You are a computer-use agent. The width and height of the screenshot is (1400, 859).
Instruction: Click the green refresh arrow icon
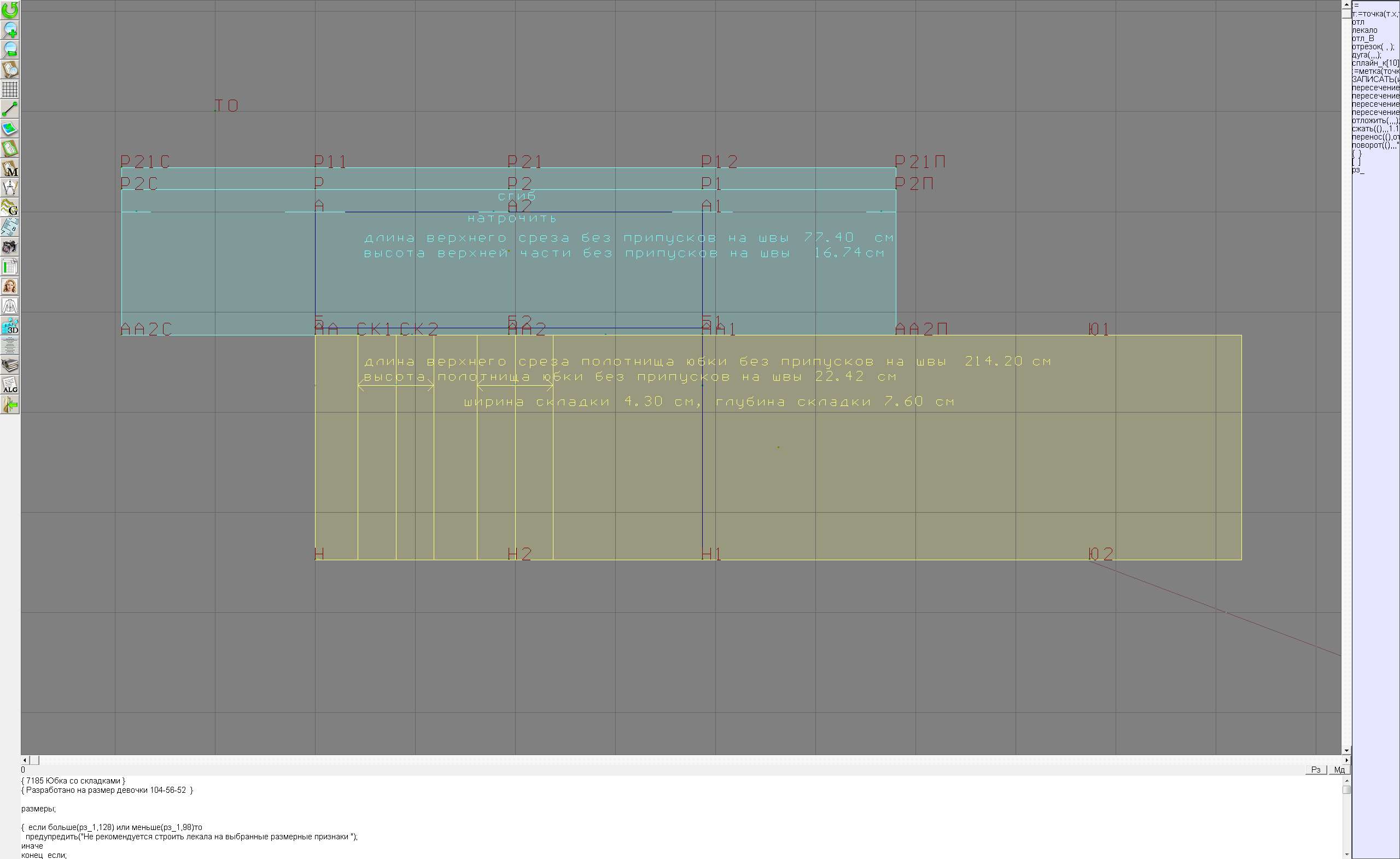[x=10, y=10]
